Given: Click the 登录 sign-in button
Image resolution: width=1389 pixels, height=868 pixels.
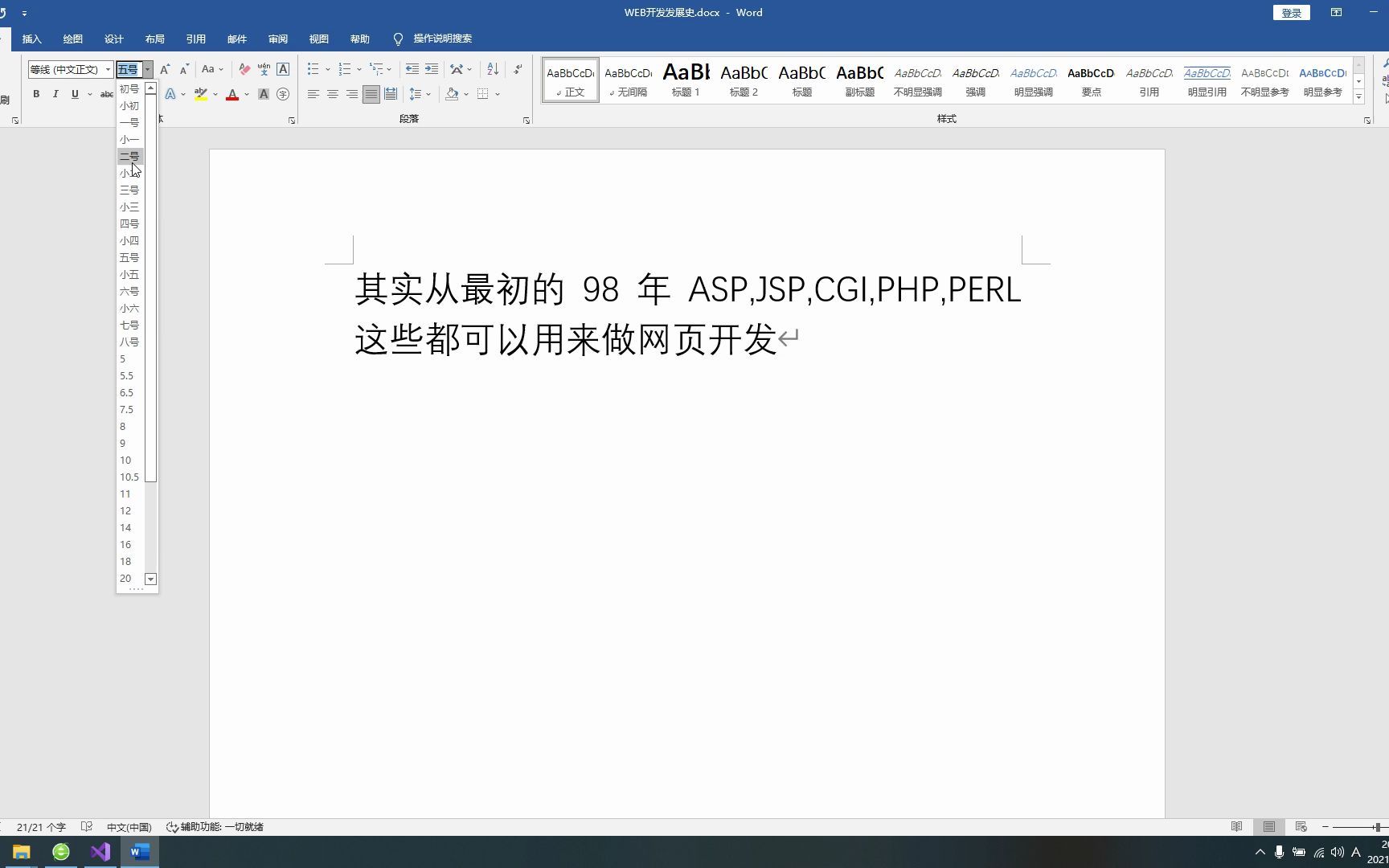Looking at the screenshot, I should [1292, 13].
